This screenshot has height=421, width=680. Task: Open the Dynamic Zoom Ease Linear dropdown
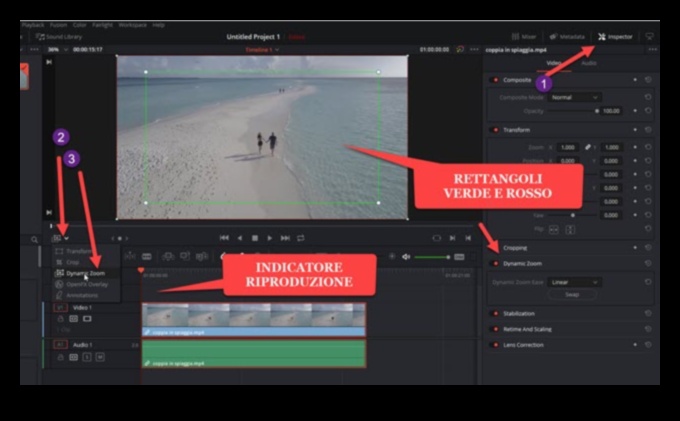(x=574, y=282)
